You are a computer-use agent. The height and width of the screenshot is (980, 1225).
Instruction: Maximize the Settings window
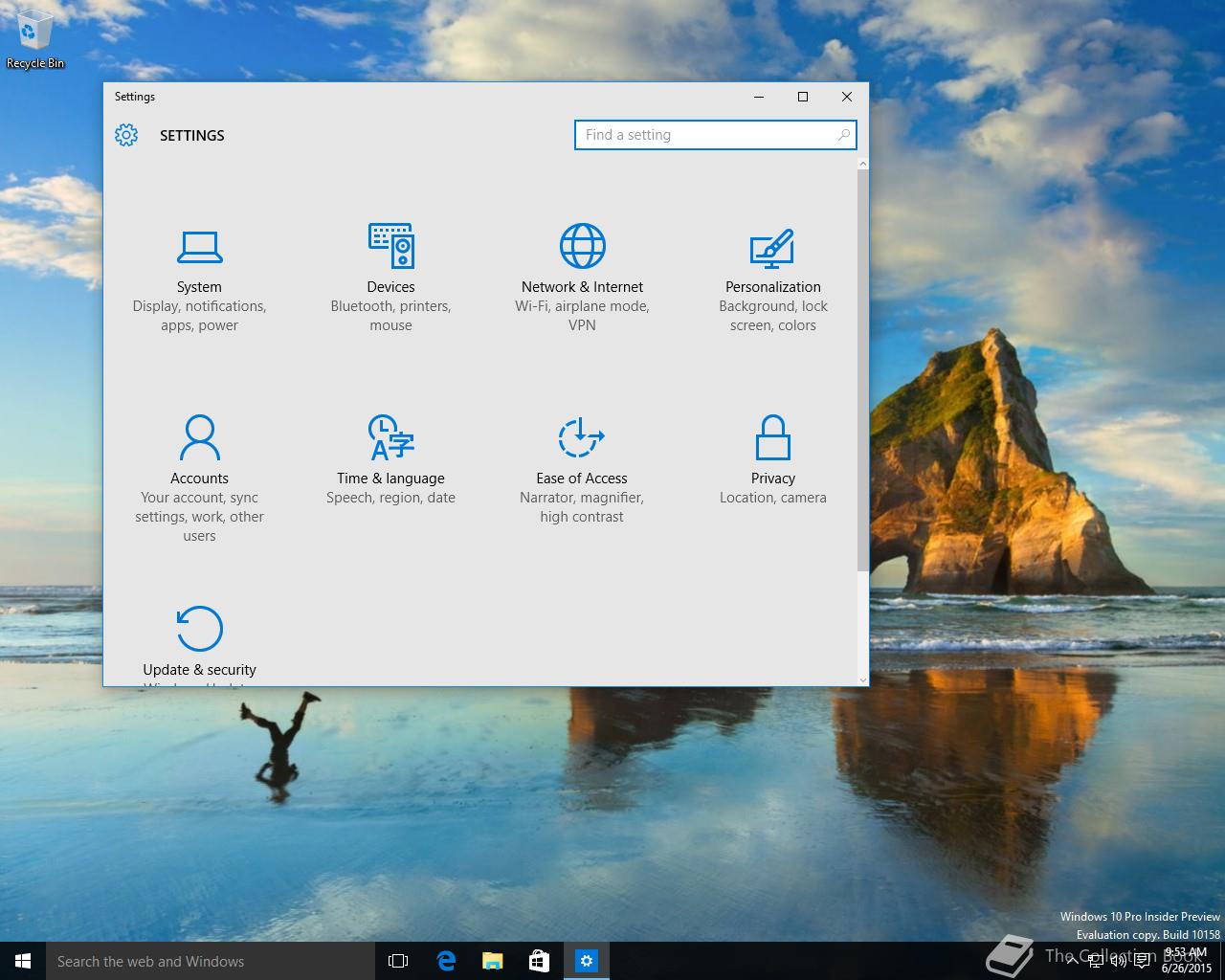pos(803,97)
